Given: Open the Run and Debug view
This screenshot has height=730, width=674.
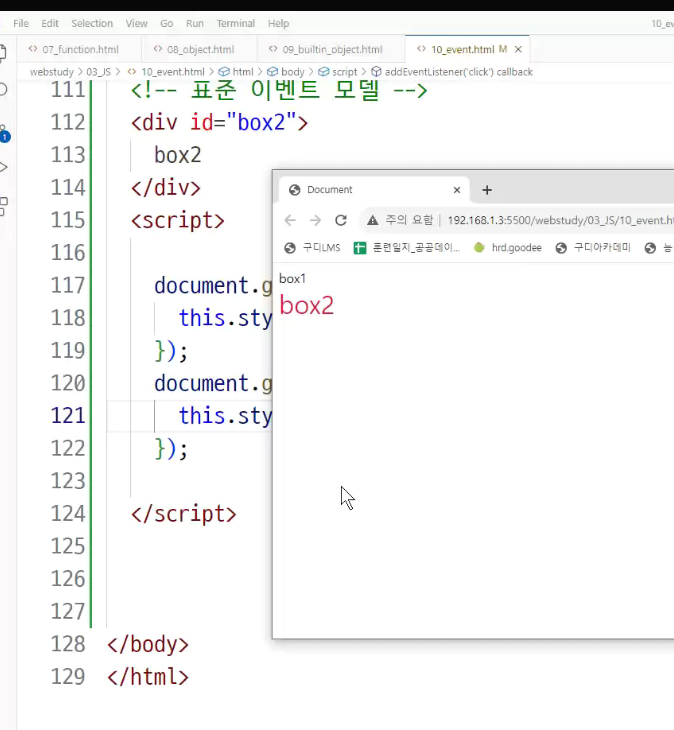Looking at the screenshot, I should [x=4, y=167].
